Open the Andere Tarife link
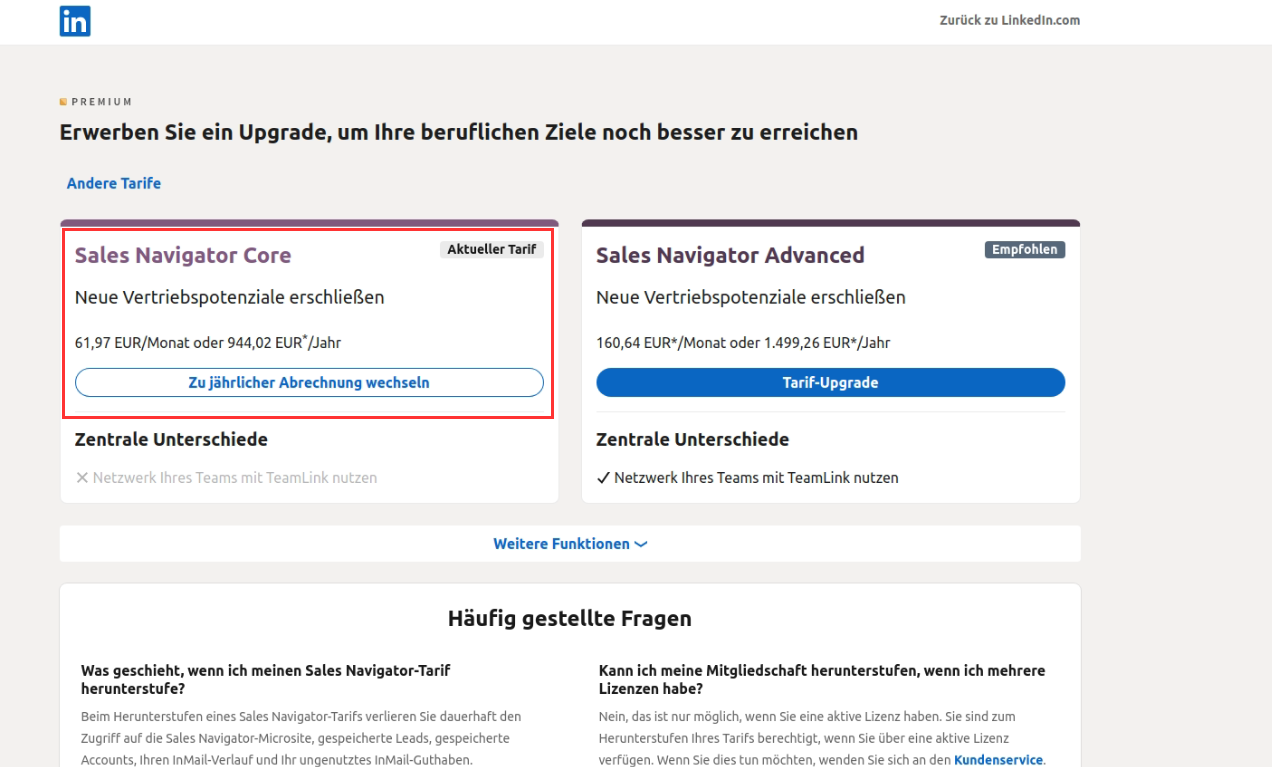 point(114,183)
